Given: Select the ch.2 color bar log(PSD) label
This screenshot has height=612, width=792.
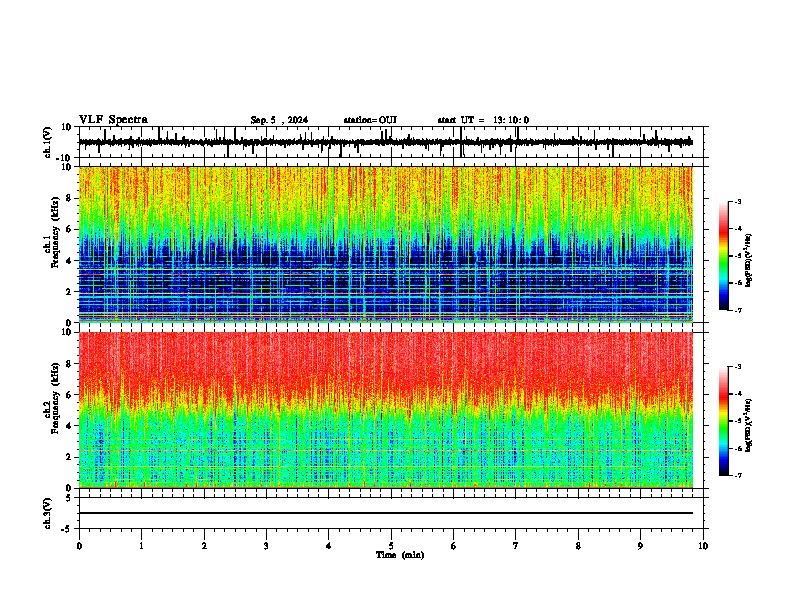Looking at the screenshot, I should coord(748,425).
